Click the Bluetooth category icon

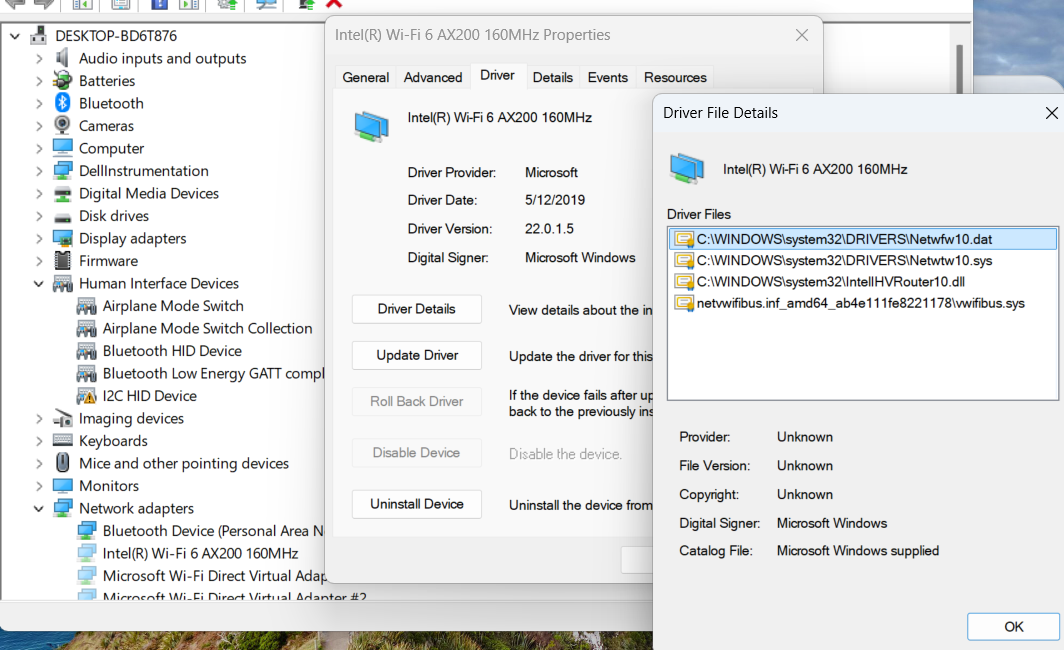(62, 103)
